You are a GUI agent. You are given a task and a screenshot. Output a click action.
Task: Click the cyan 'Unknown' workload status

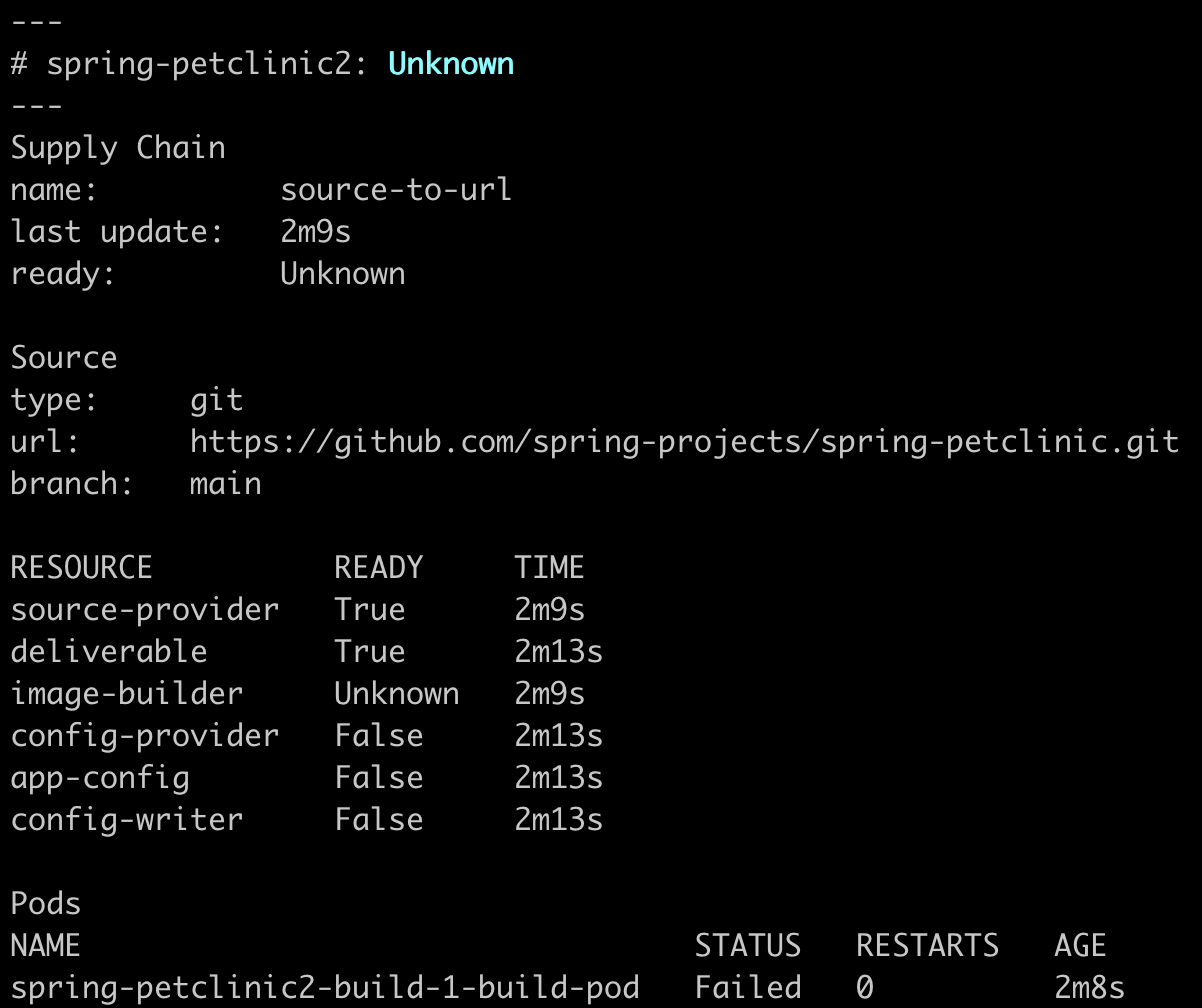coord(451,63)
